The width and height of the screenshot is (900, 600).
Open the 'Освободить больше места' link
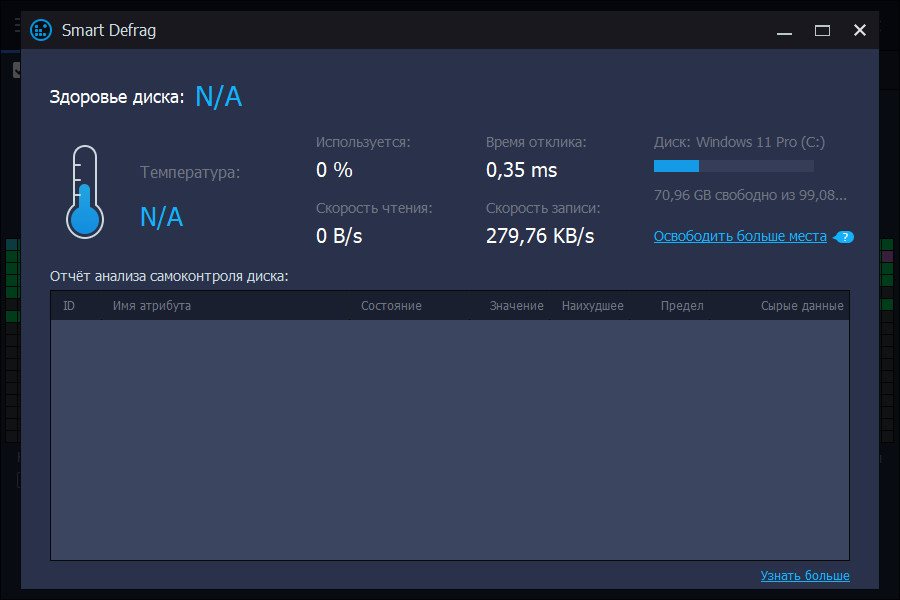point(740,236)
